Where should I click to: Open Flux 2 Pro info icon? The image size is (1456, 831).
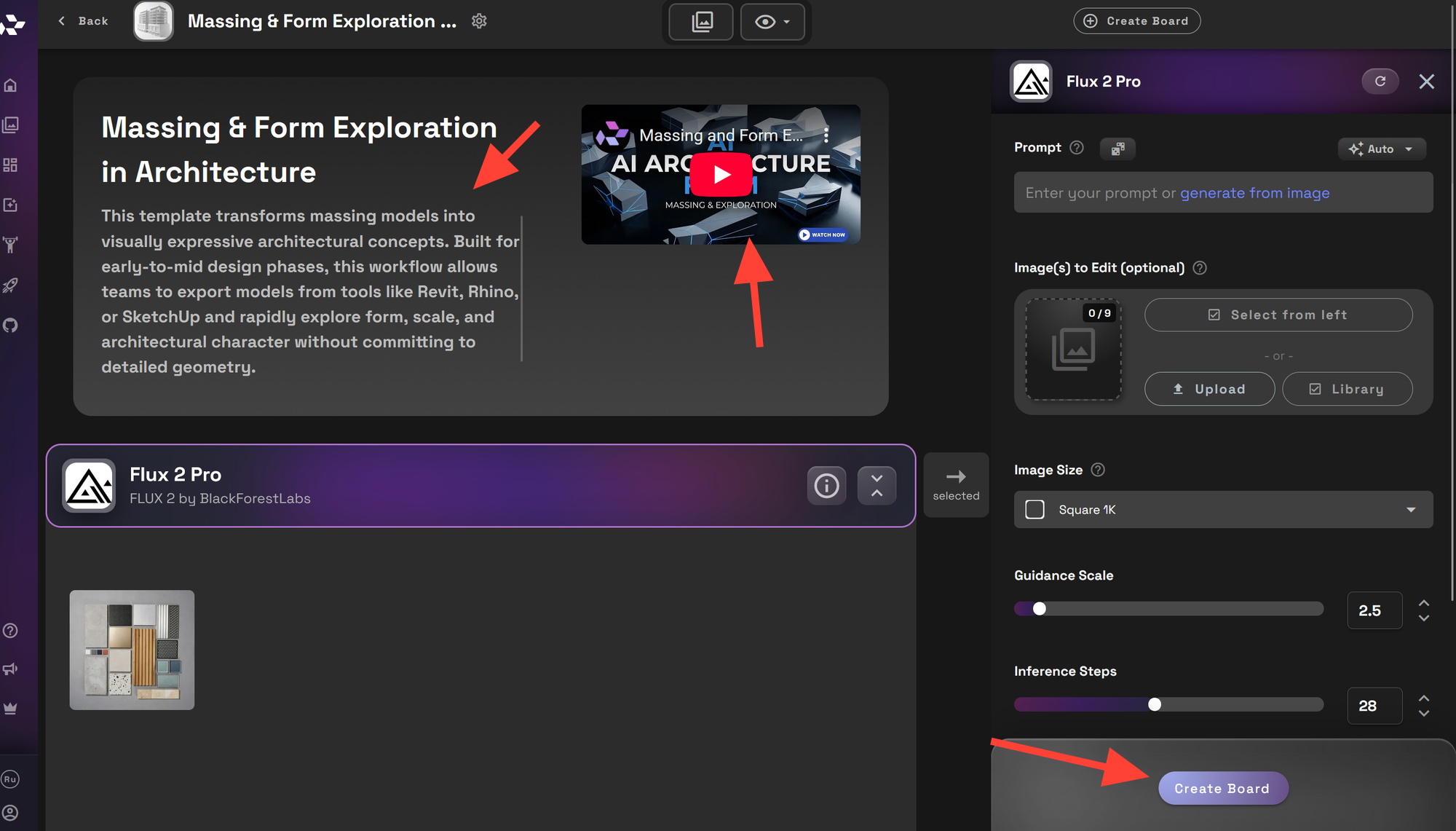826,486
